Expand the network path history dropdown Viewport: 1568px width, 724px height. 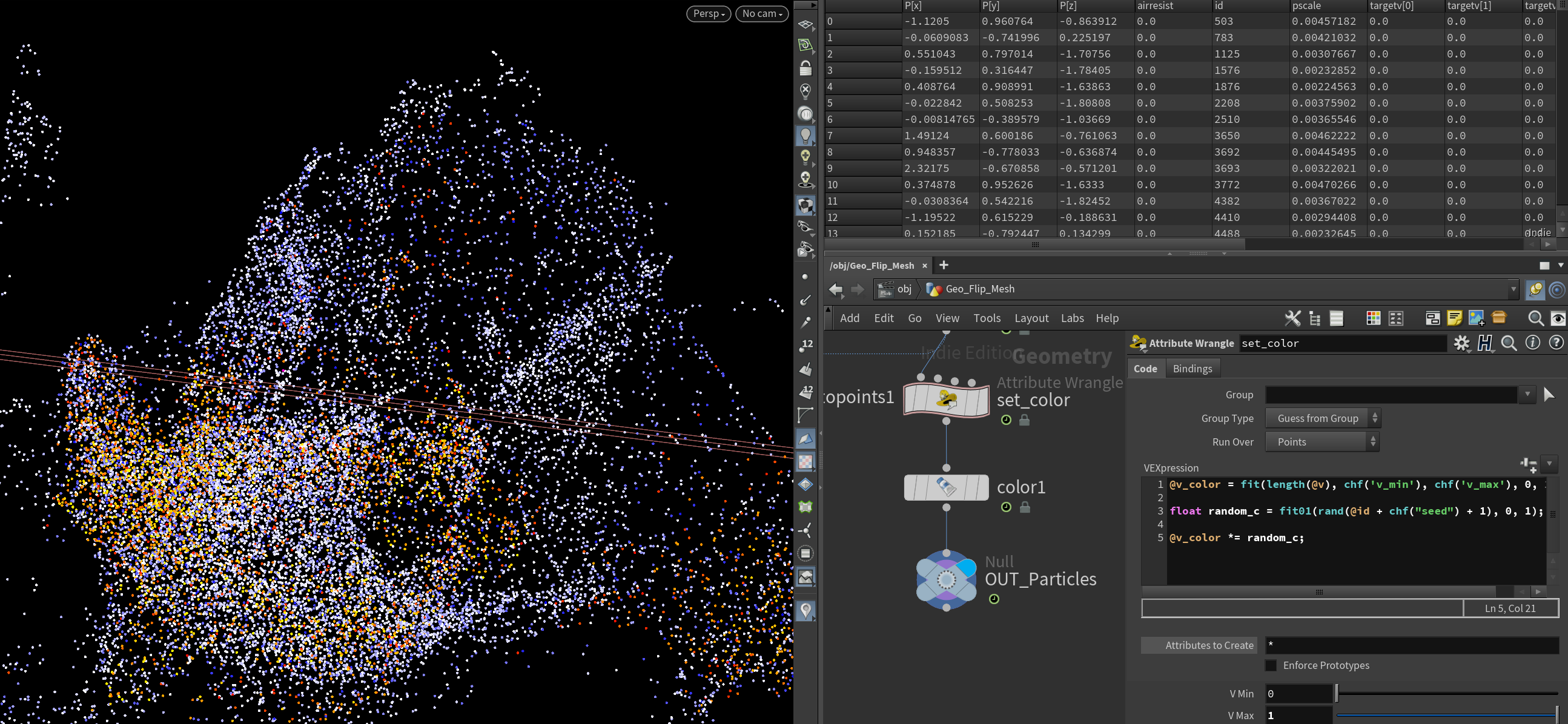click(1513, 289)
